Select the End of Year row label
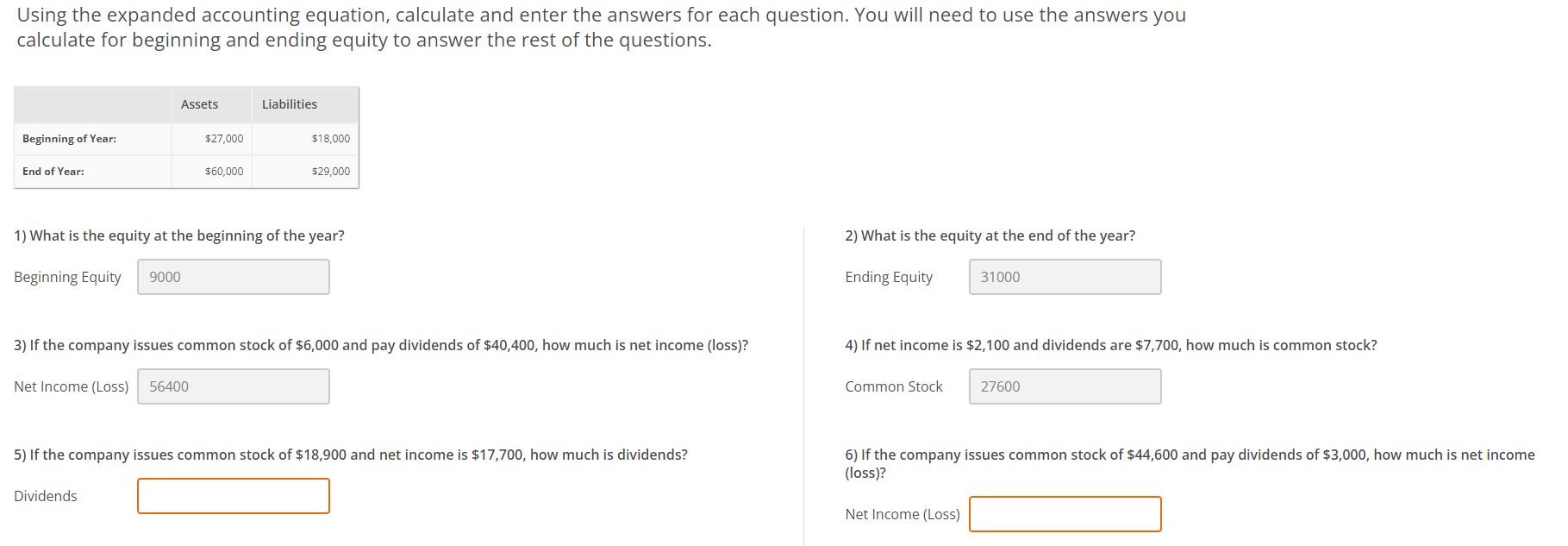Screen dimensions: 1568x546 pyautogui.click(x=53, y=171)
